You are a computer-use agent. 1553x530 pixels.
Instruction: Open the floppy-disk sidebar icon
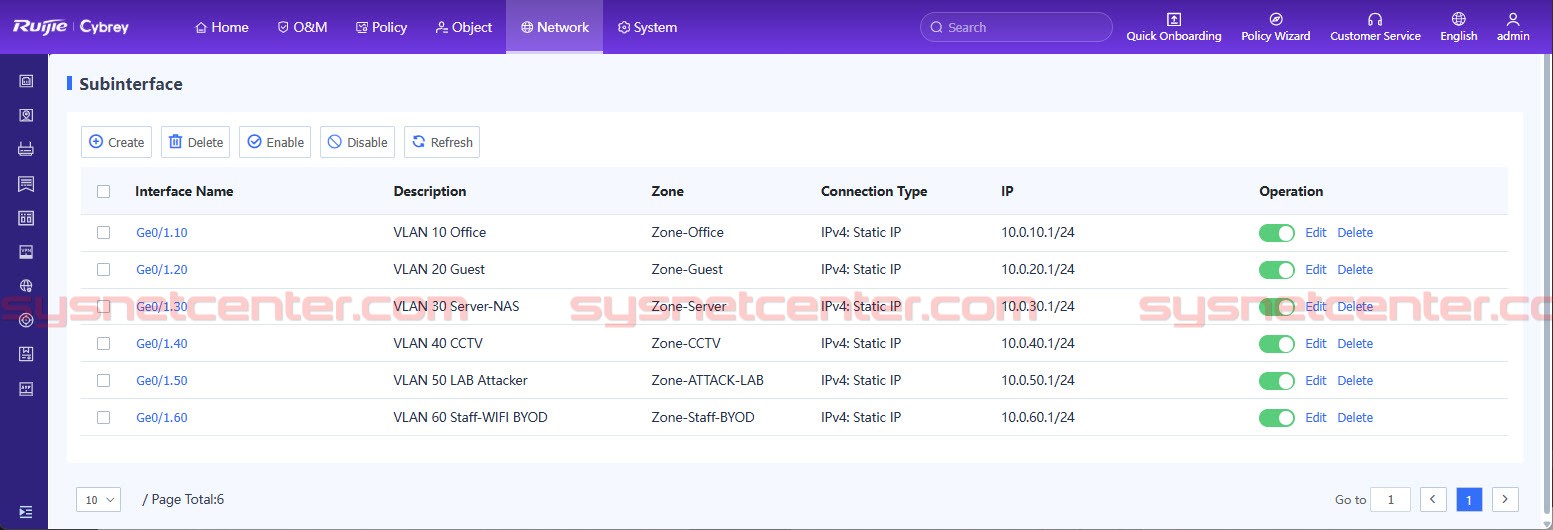pyautogui.click(x=26, y=354)
